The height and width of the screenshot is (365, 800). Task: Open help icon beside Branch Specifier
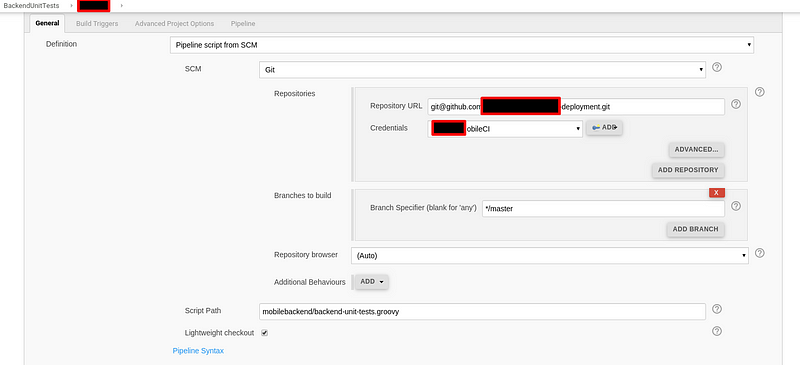736,206
